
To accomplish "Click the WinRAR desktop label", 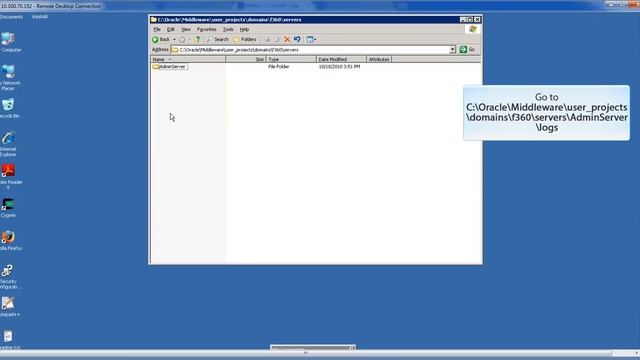I will pyautogui.click(x=40, y=17).
